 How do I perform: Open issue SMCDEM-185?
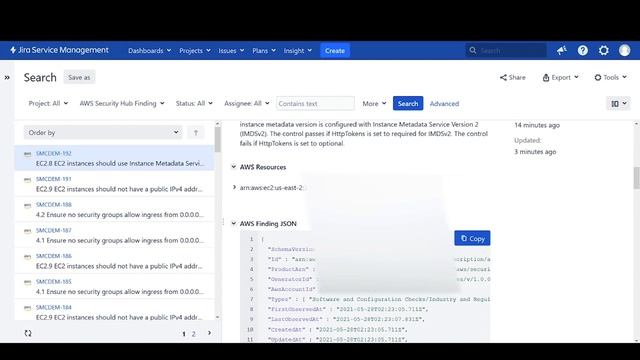pyautogui.click(x=53, y=282)
